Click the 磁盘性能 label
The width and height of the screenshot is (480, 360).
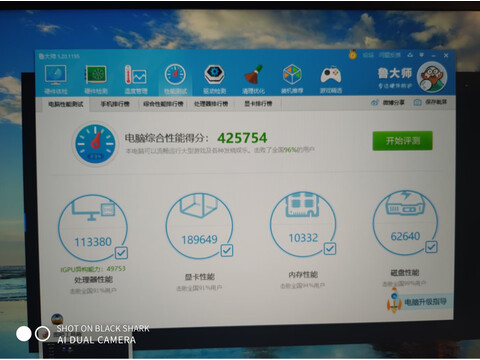(405, 273)
